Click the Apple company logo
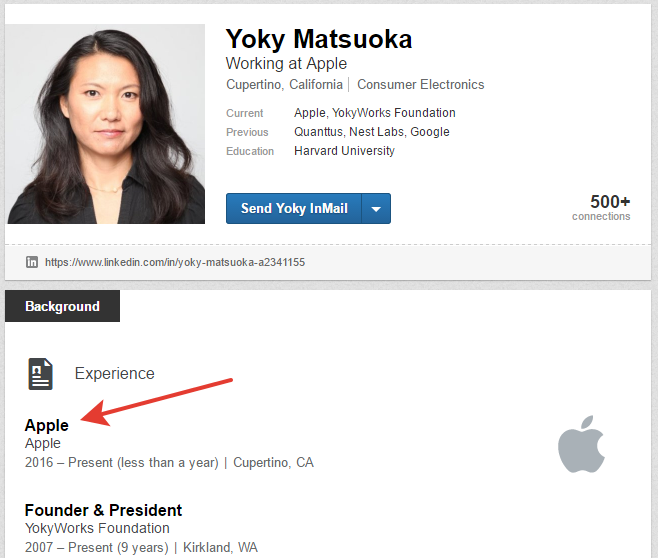658x558 pixels. coord(581,445)
